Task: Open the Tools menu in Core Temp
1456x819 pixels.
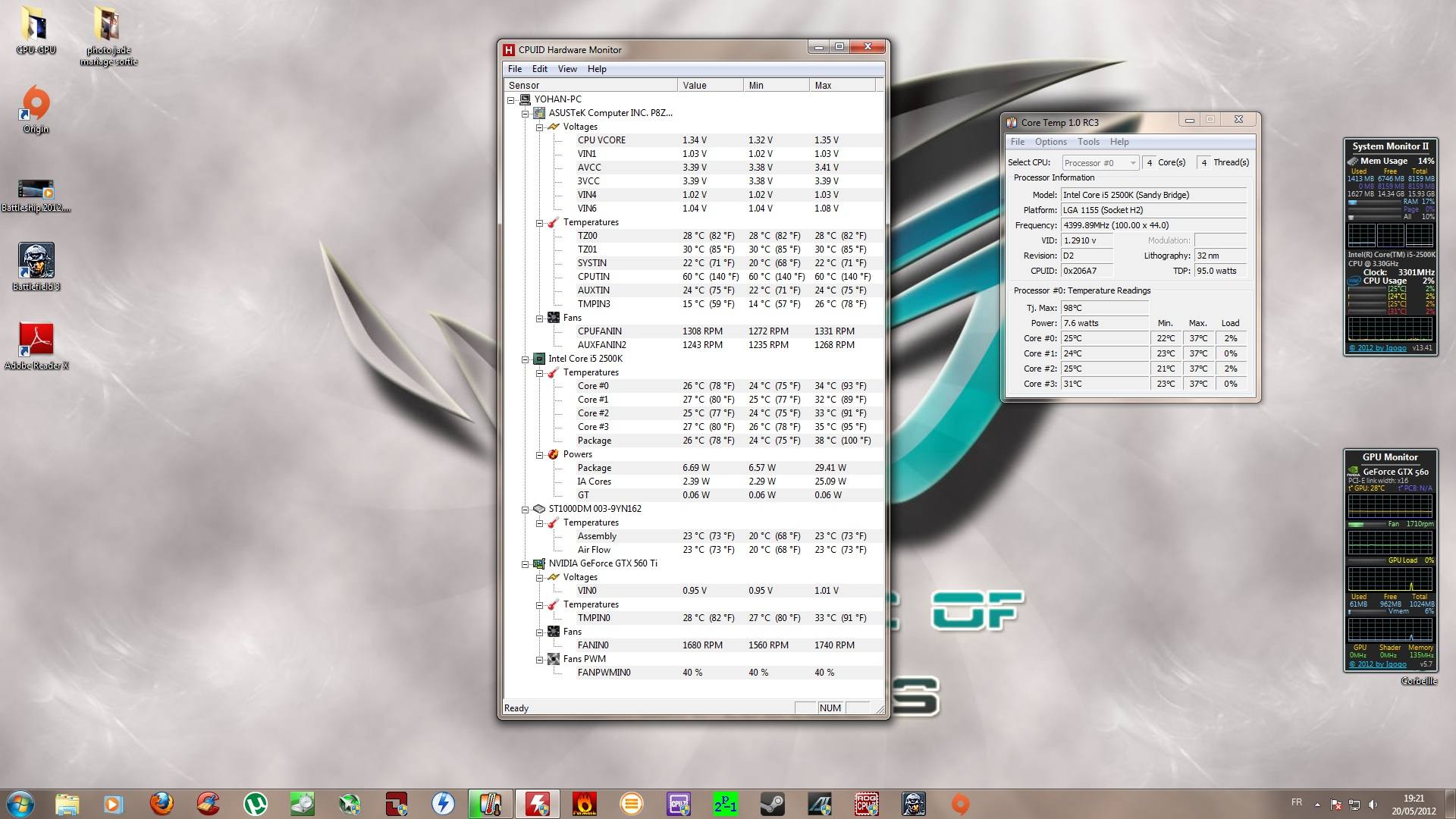Action: click(x=1088, y=142)
